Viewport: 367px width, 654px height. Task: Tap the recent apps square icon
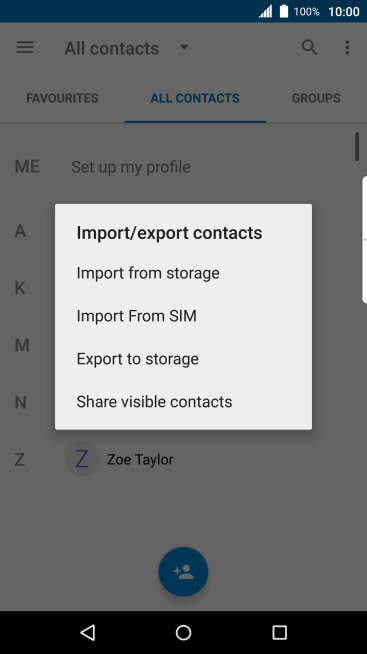click(279, 633)
